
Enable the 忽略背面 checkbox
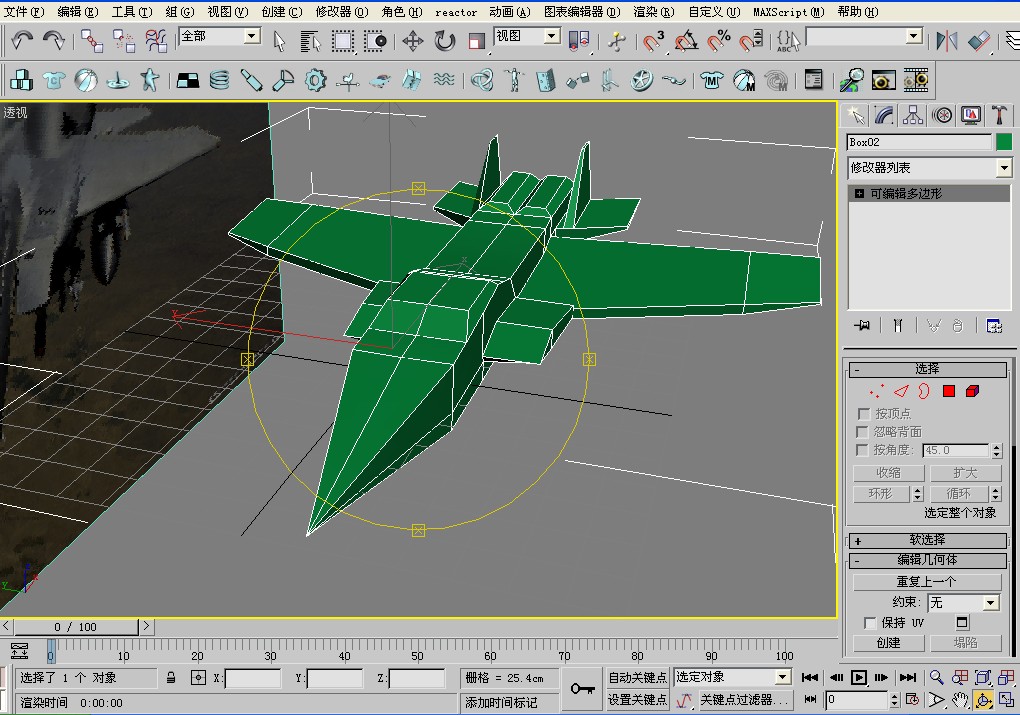pos(863,432)
